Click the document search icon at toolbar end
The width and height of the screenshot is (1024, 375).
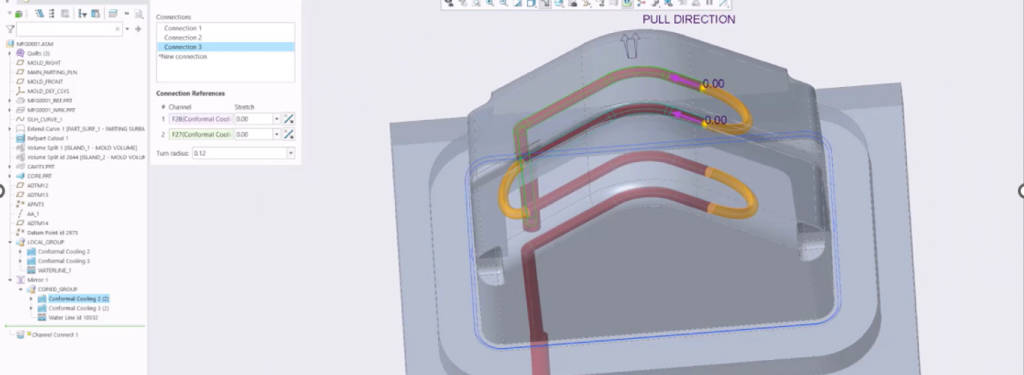pyautogui.click(x=139, y=14)
